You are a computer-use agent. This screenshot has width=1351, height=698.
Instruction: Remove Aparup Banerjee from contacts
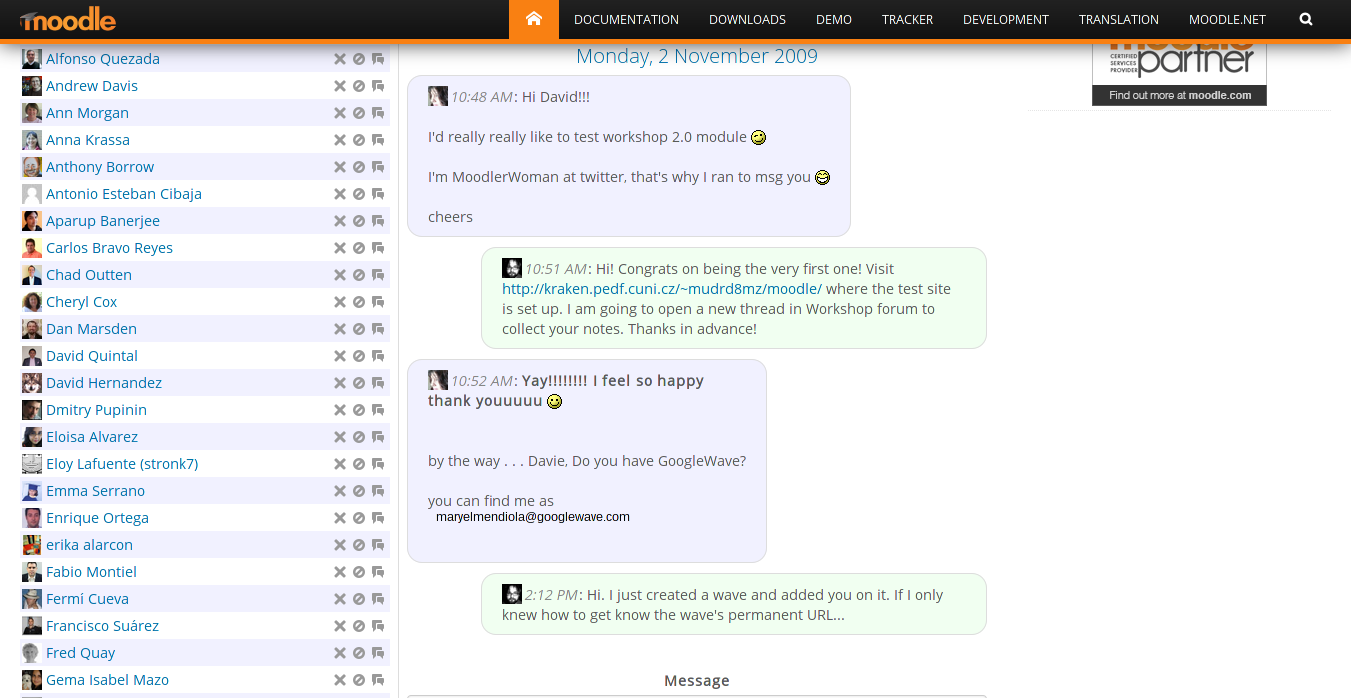[340, 221]
